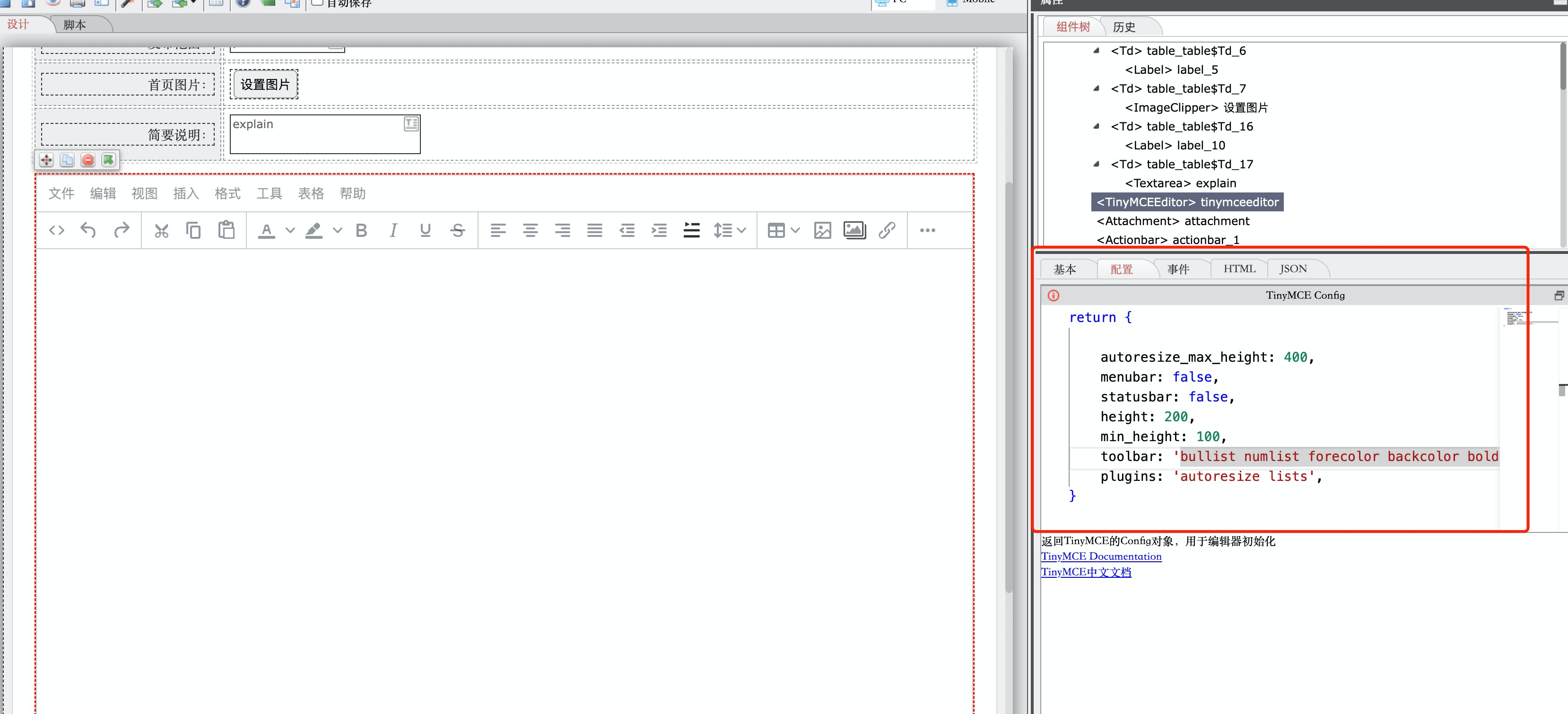Open the 帮助 menu in TinyMCE
This screenshot has height=714, width=1568.
[x=352, y=193]
